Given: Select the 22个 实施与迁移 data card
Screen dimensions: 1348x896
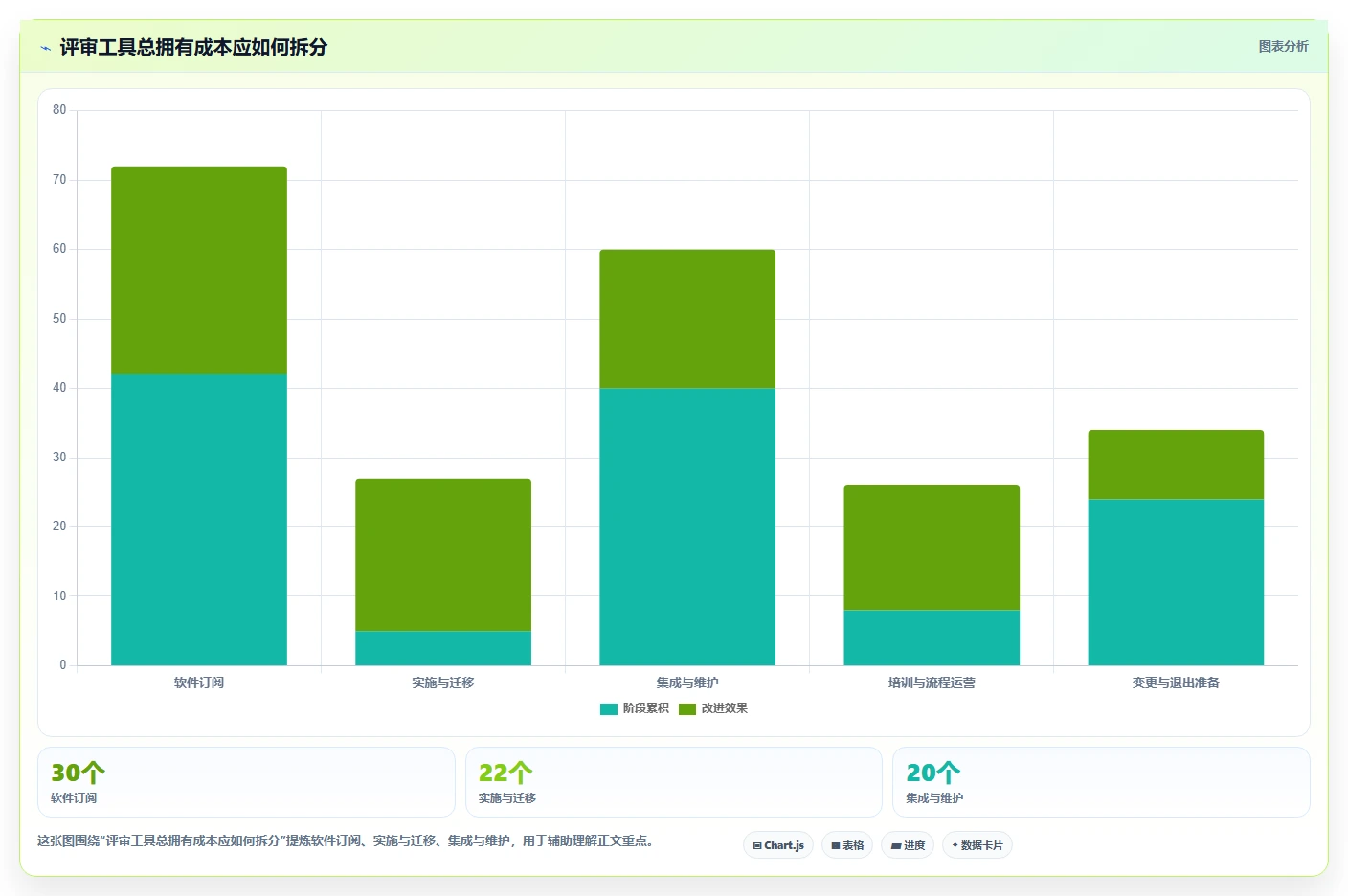Looking at the screenshot, I should point(673,782).
